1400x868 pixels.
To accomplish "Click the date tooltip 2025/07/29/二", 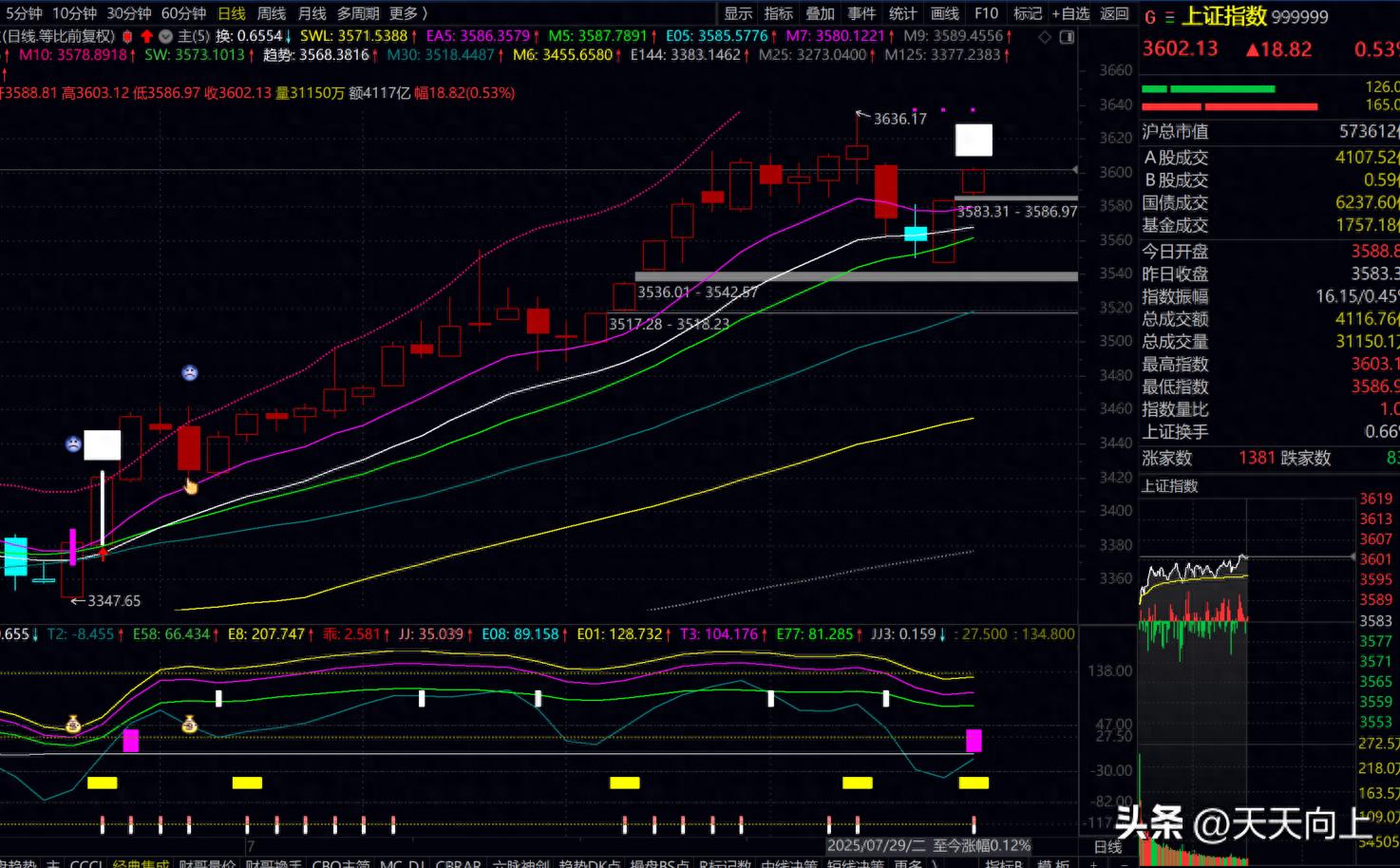I will [x=876, y=845].
